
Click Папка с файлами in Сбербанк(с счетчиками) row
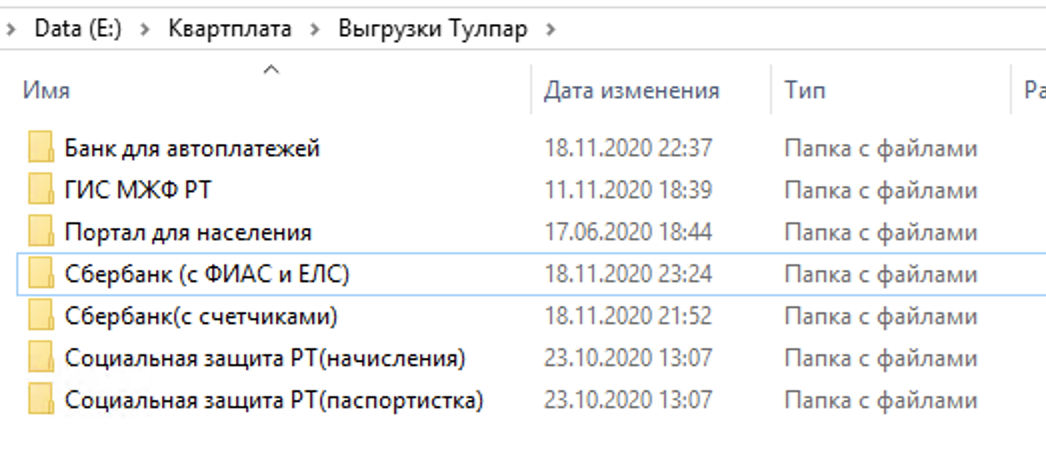[x=881, y=316]
